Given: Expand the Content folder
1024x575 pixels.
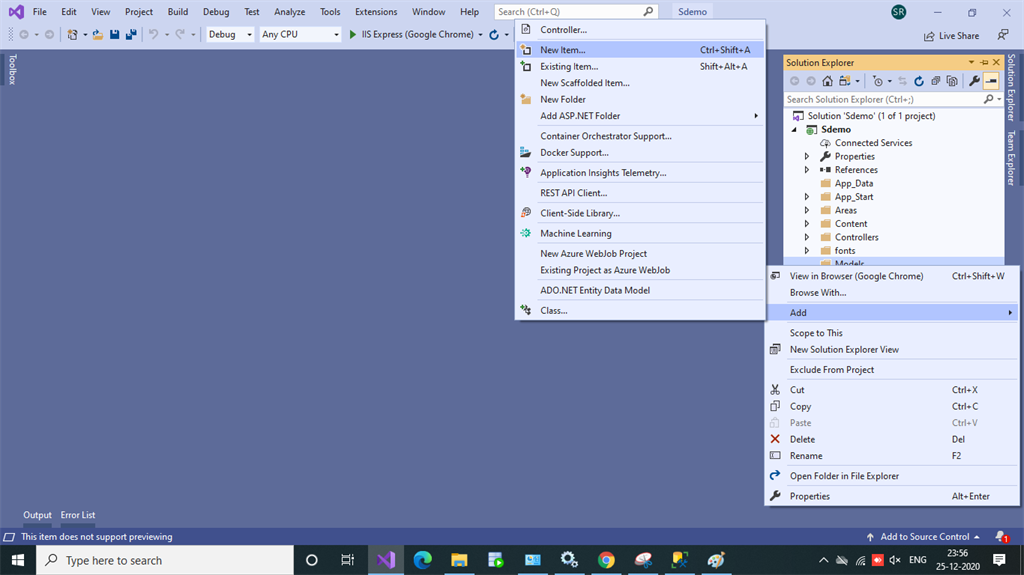Looking at the screenshot, I should point(807,223).
